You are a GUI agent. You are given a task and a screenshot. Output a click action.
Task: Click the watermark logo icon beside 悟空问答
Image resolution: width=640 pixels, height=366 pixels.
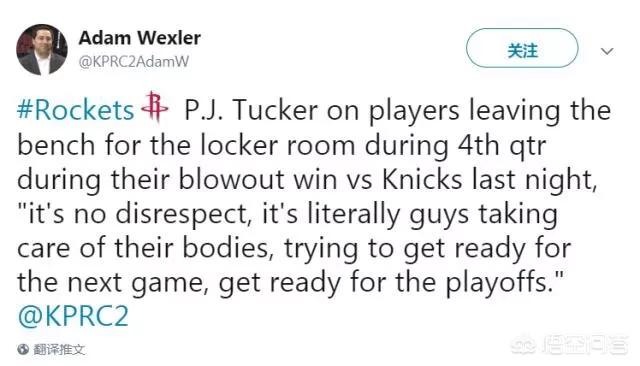pos(523,346)
